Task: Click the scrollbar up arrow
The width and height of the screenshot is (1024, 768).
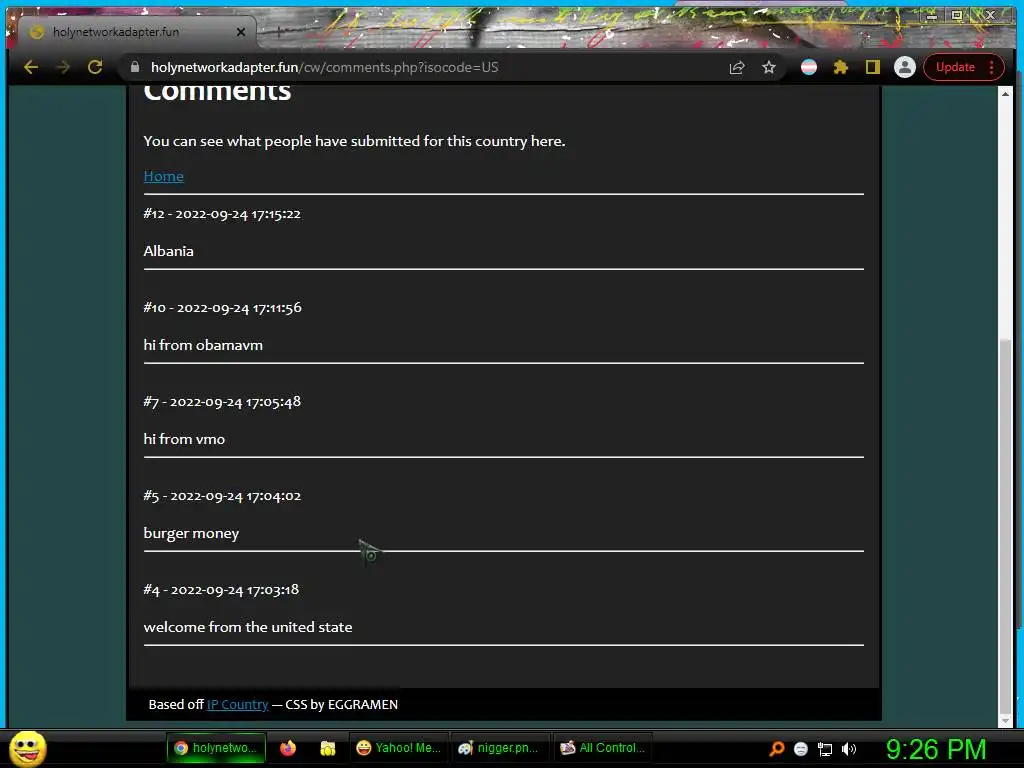Action: 1005,94
